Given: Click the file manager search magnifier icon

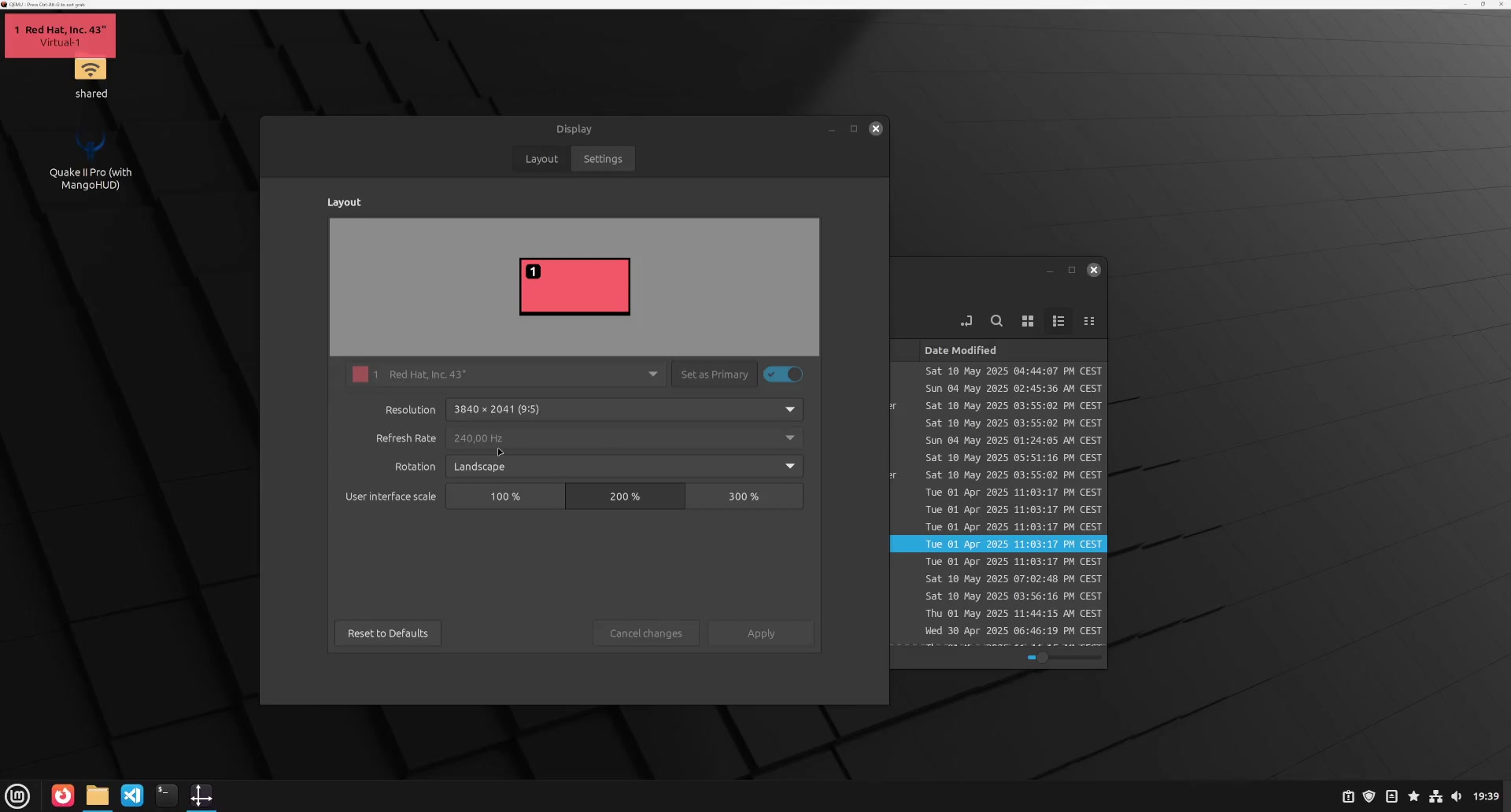Looking at the screenshot, I should (996, 321).
